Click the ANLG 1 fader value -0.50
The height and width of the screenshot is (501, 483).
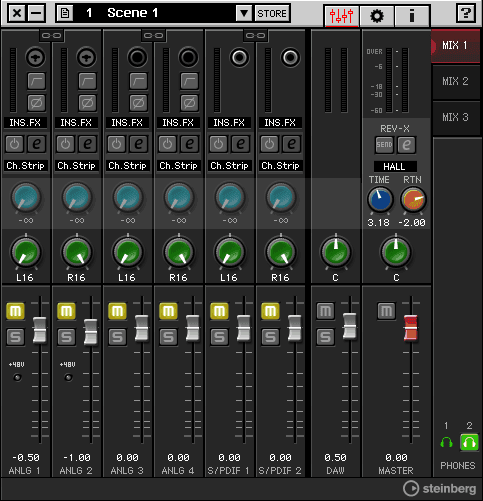26,458
